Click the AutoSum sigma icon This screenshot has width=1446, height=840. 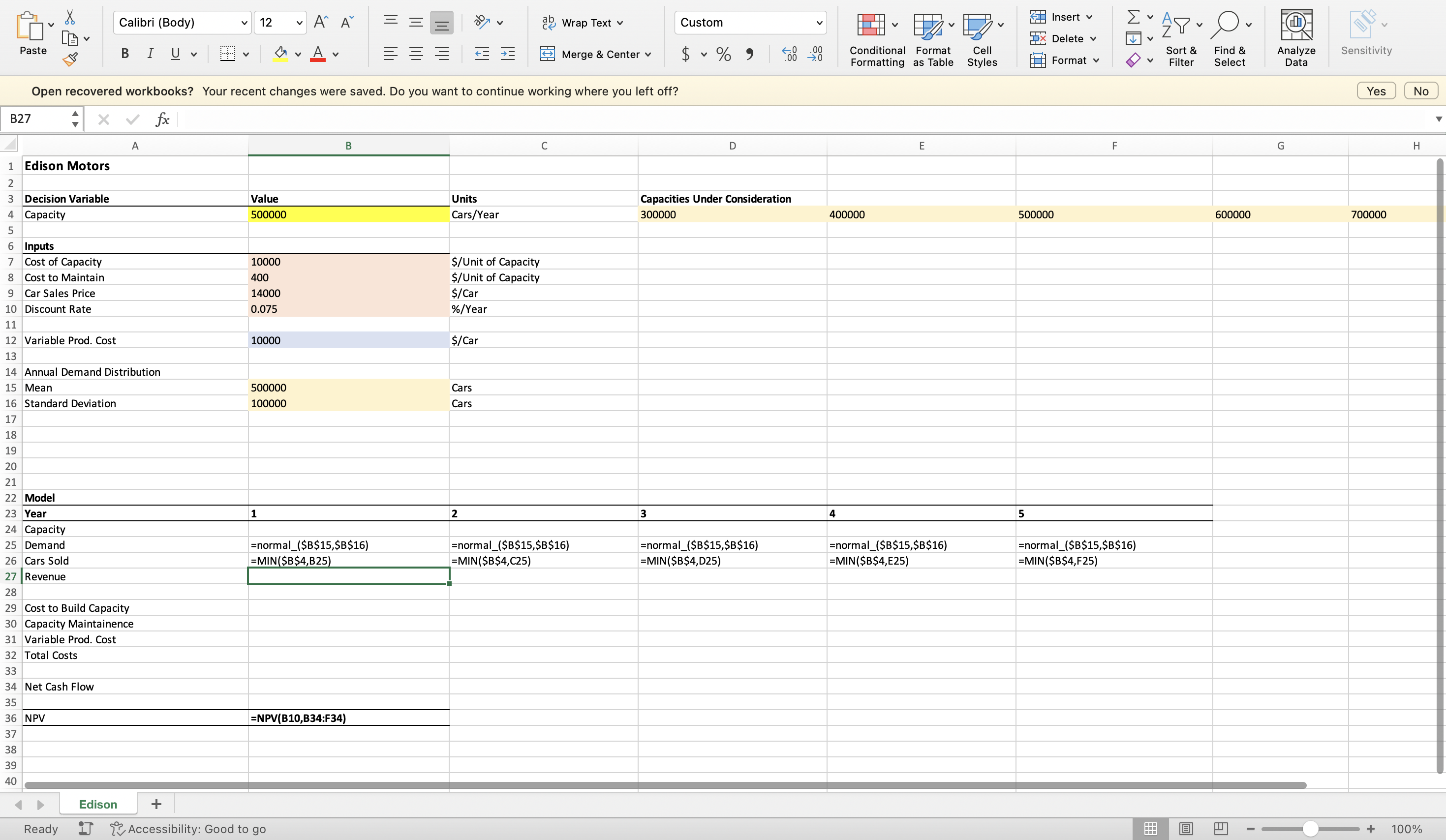1133,17
